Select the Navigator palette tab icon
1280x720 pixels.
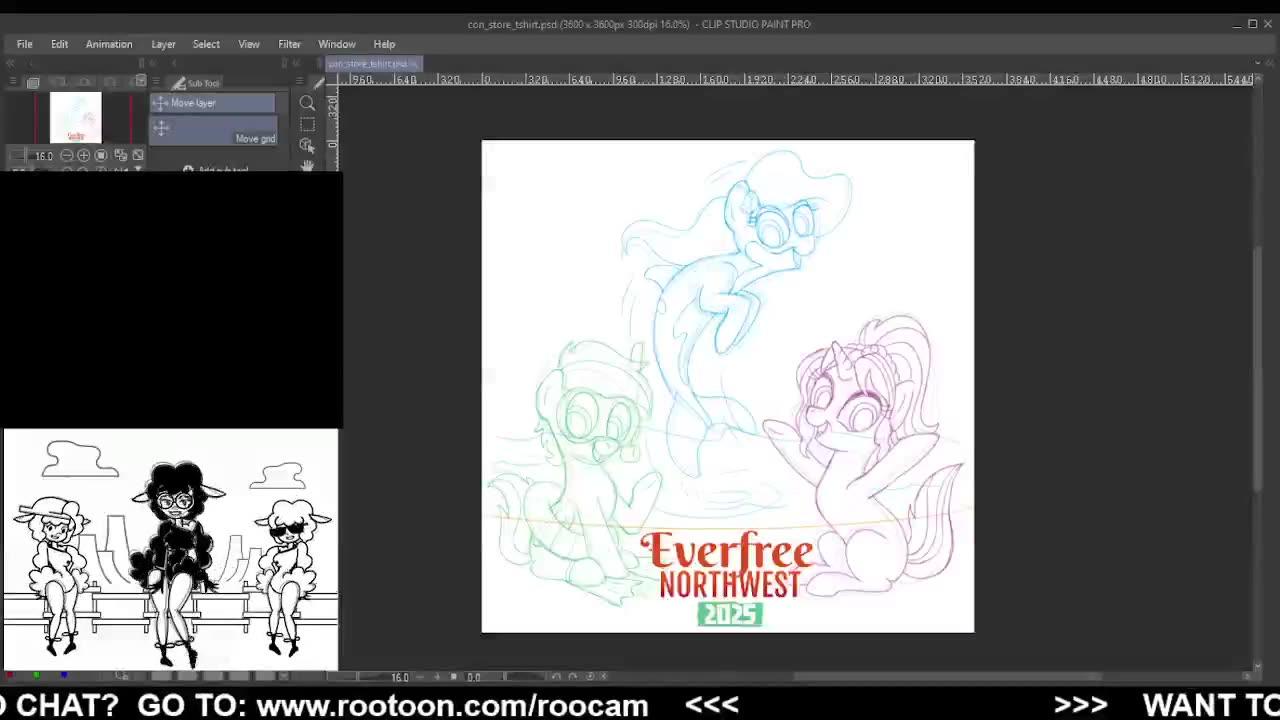click(33, 83)
